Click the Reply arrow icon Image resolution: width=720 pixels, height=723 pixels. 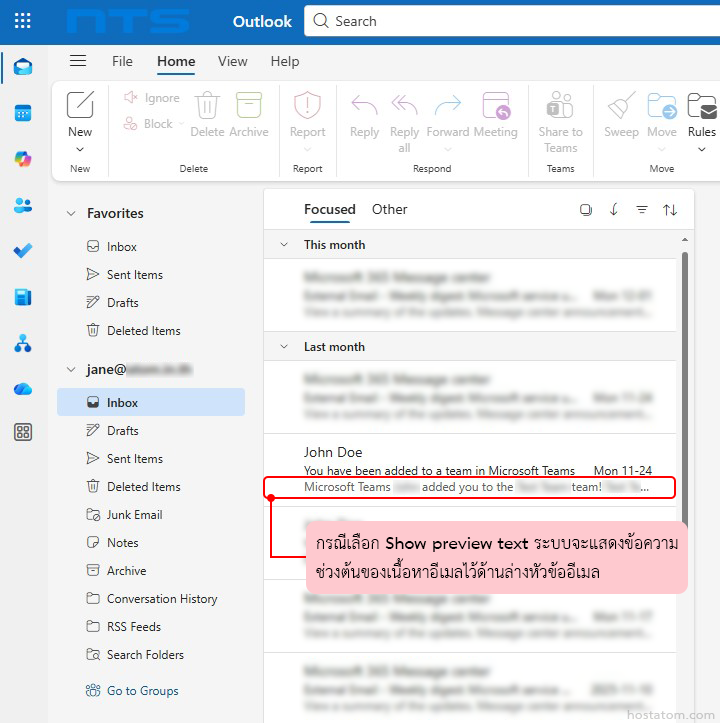click(364, 105)
